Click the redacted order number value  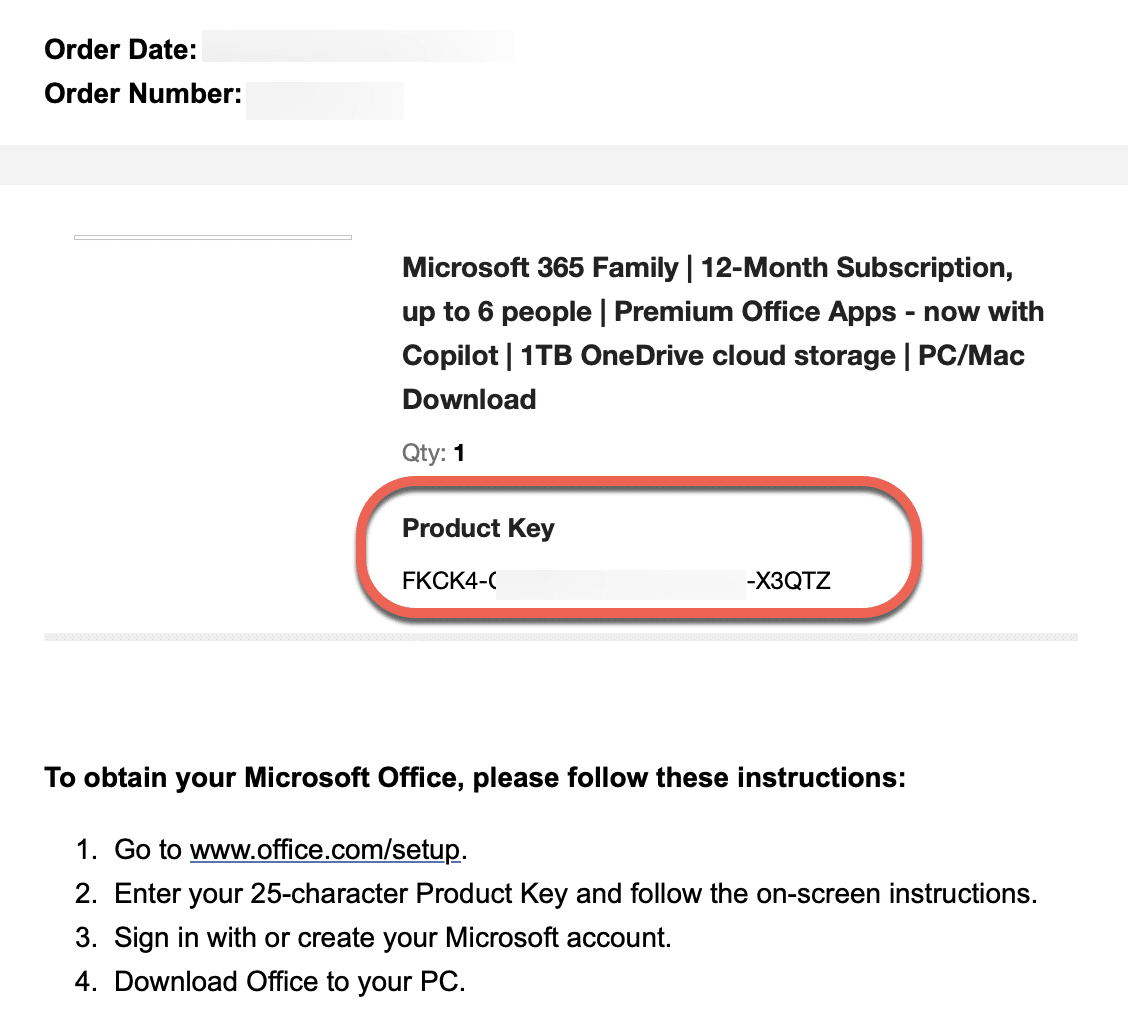(325, 101)
